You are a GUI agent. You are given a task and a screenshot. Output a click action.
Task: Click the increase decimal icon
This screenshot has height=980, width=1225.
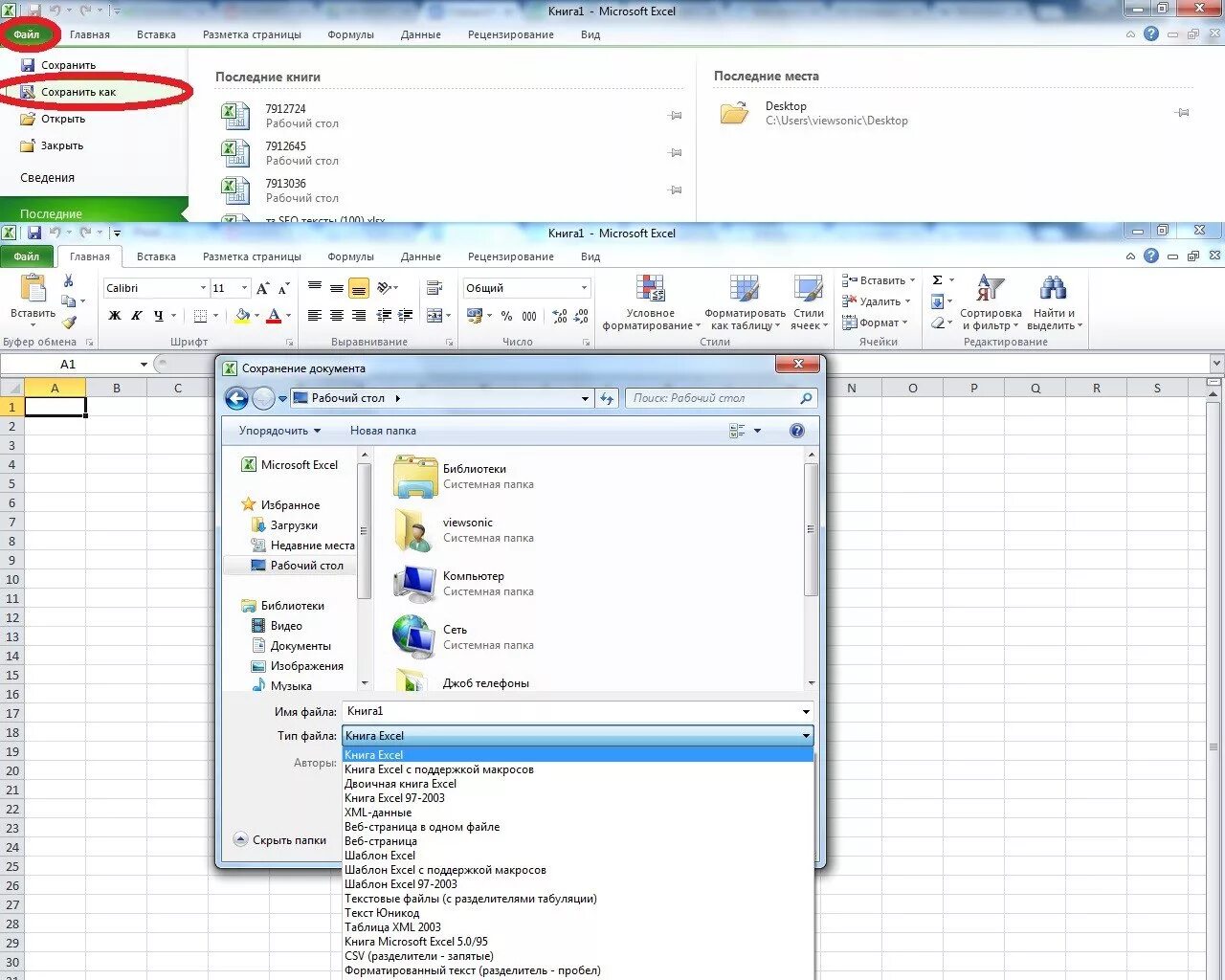click(560, 316)
